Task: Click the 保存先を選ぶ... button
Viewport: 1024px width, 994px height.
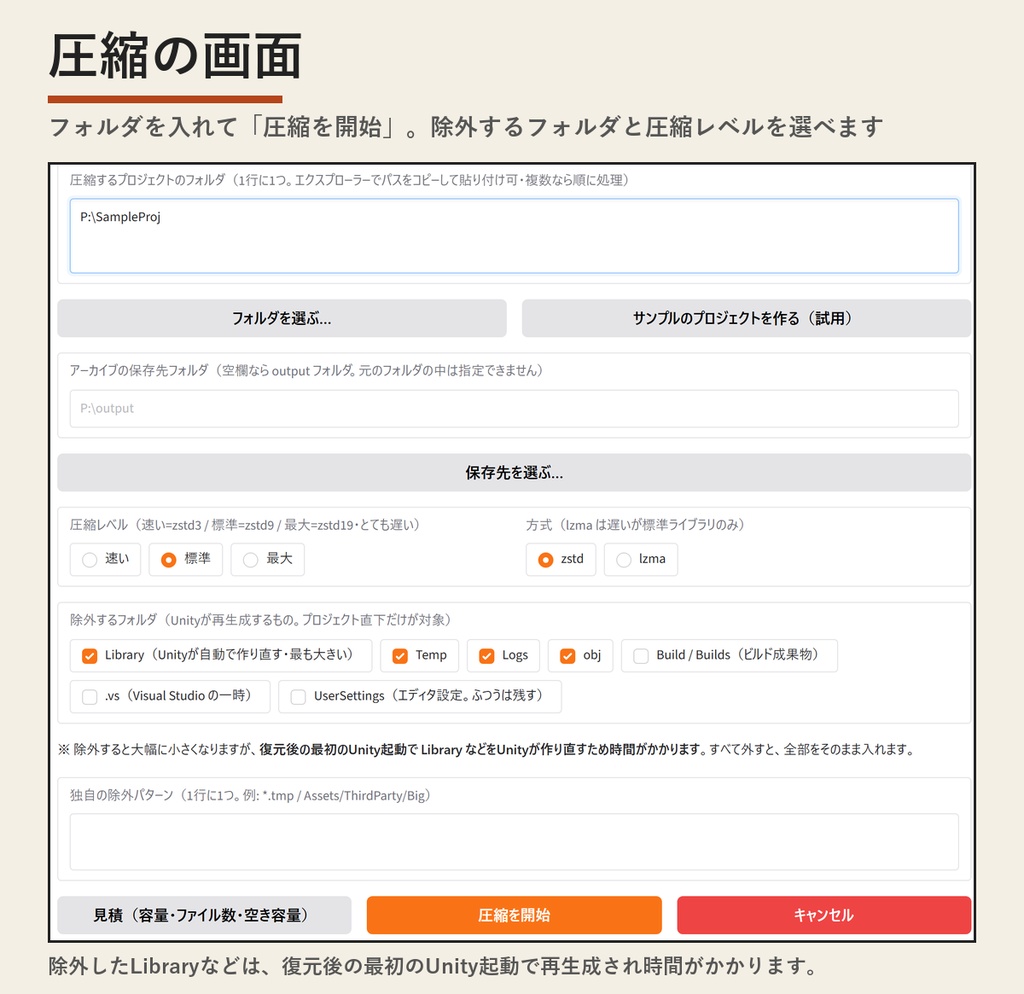Action: coord(514,472)
